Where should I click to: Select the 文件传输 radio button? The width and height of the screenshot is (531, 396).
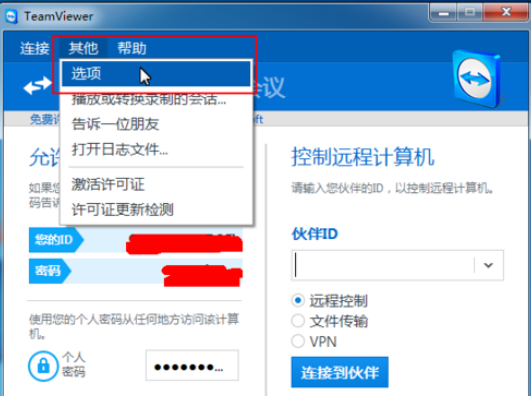pyautogui.click(x=298, y=321)
